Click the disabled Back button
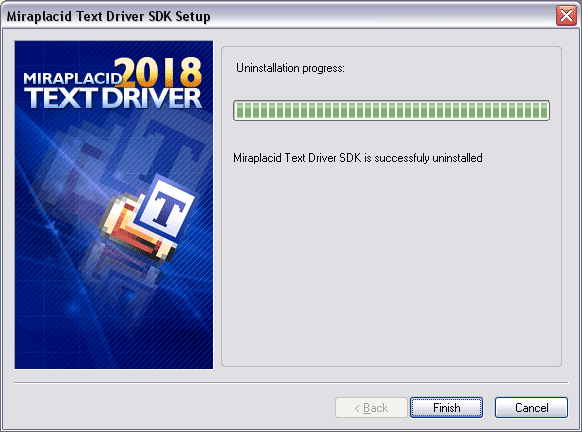Image resolution: width=582 pixels, height=432 pixels. (371, 408)
